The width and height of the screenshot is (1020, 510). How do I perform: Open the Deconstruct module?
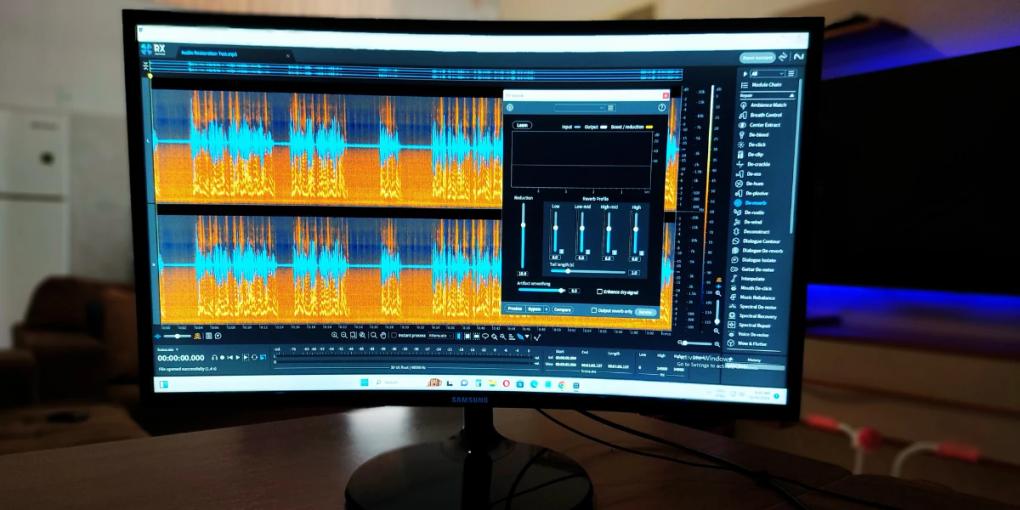pos(753,231)
